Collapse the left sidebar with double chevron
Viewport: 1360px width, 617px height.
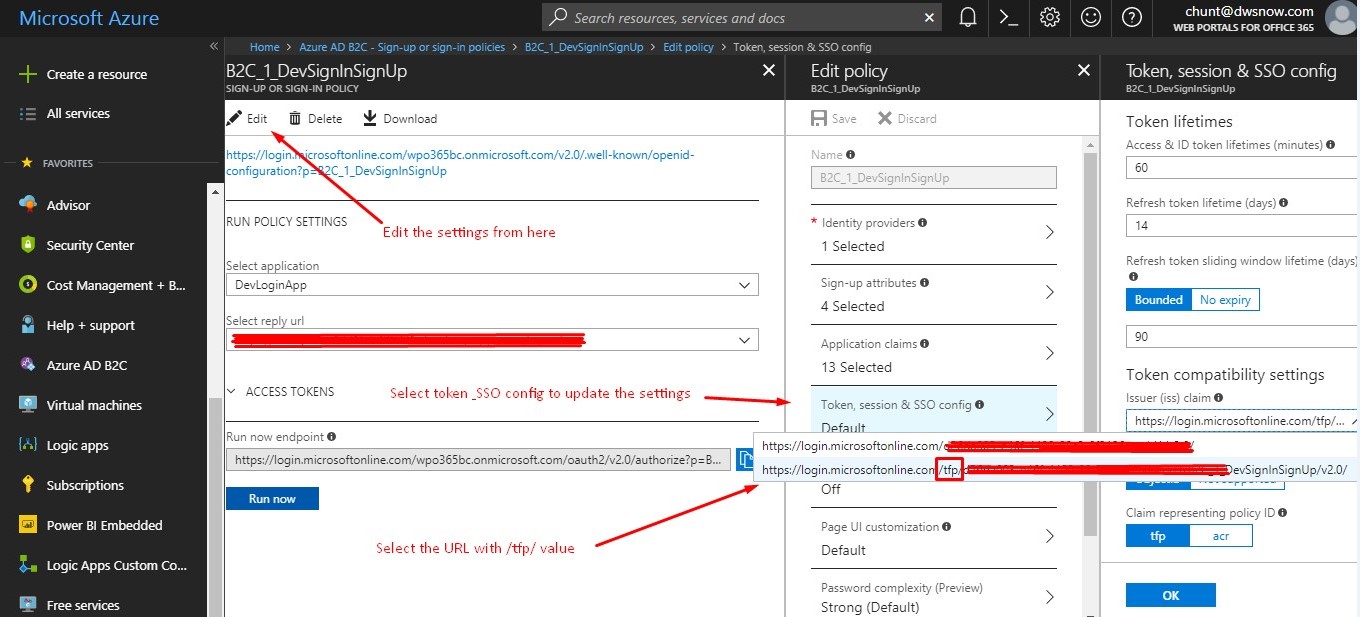click(x=213, y=47)
